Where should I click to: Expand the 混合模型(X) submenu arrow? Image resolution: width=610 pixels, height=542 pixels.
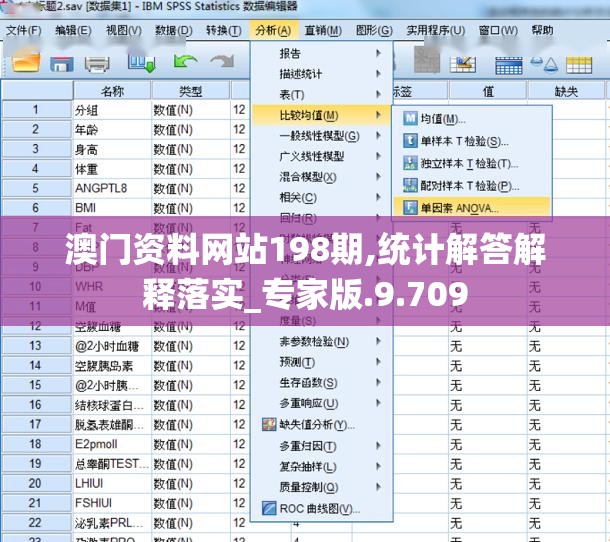[378, 177]
